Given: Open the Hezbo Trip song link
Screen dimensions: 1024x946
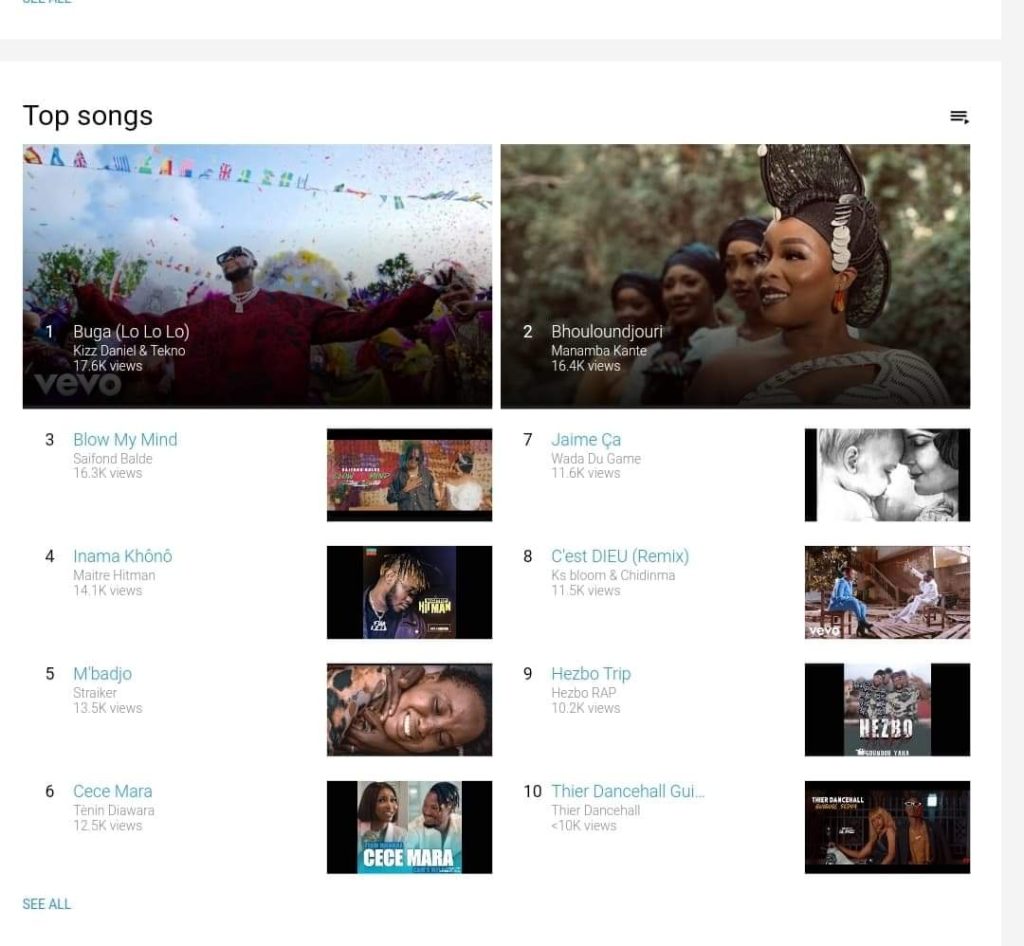Looking at the screenshot, I should (x=591, y=674).
